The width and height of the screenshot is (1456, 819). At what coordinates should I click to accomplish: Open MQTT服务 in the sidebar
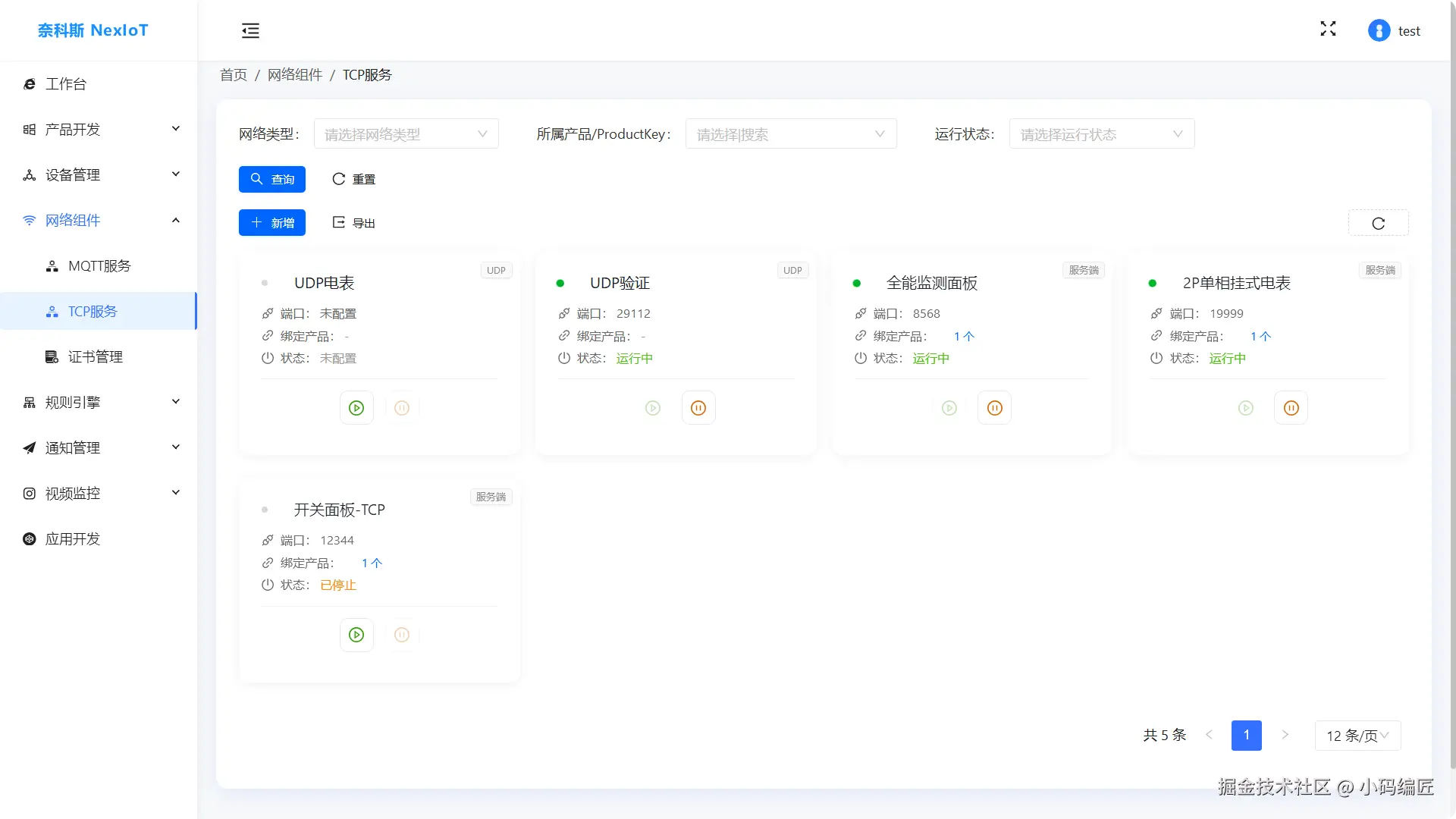coord(99,266)
